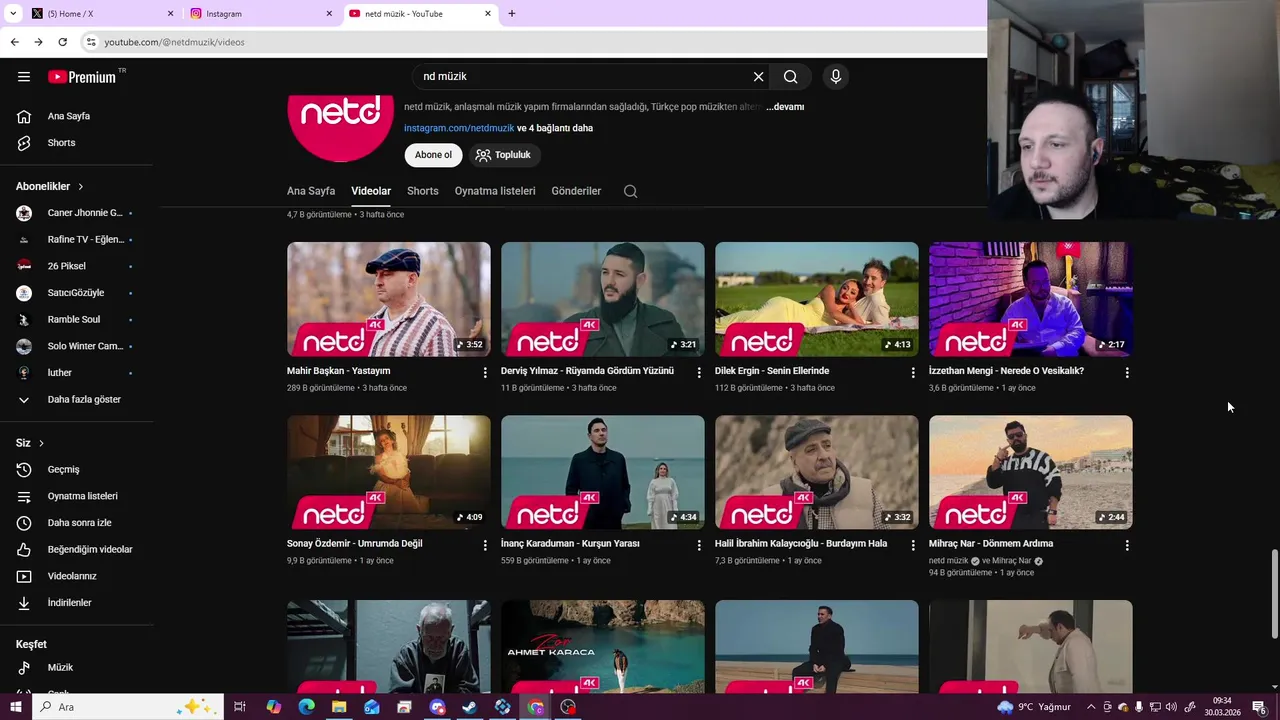Open the taskbar weather widget 9°C Yağmur
The image size is (1280, 720).
pyautogui.click(x=1034, y=707)
